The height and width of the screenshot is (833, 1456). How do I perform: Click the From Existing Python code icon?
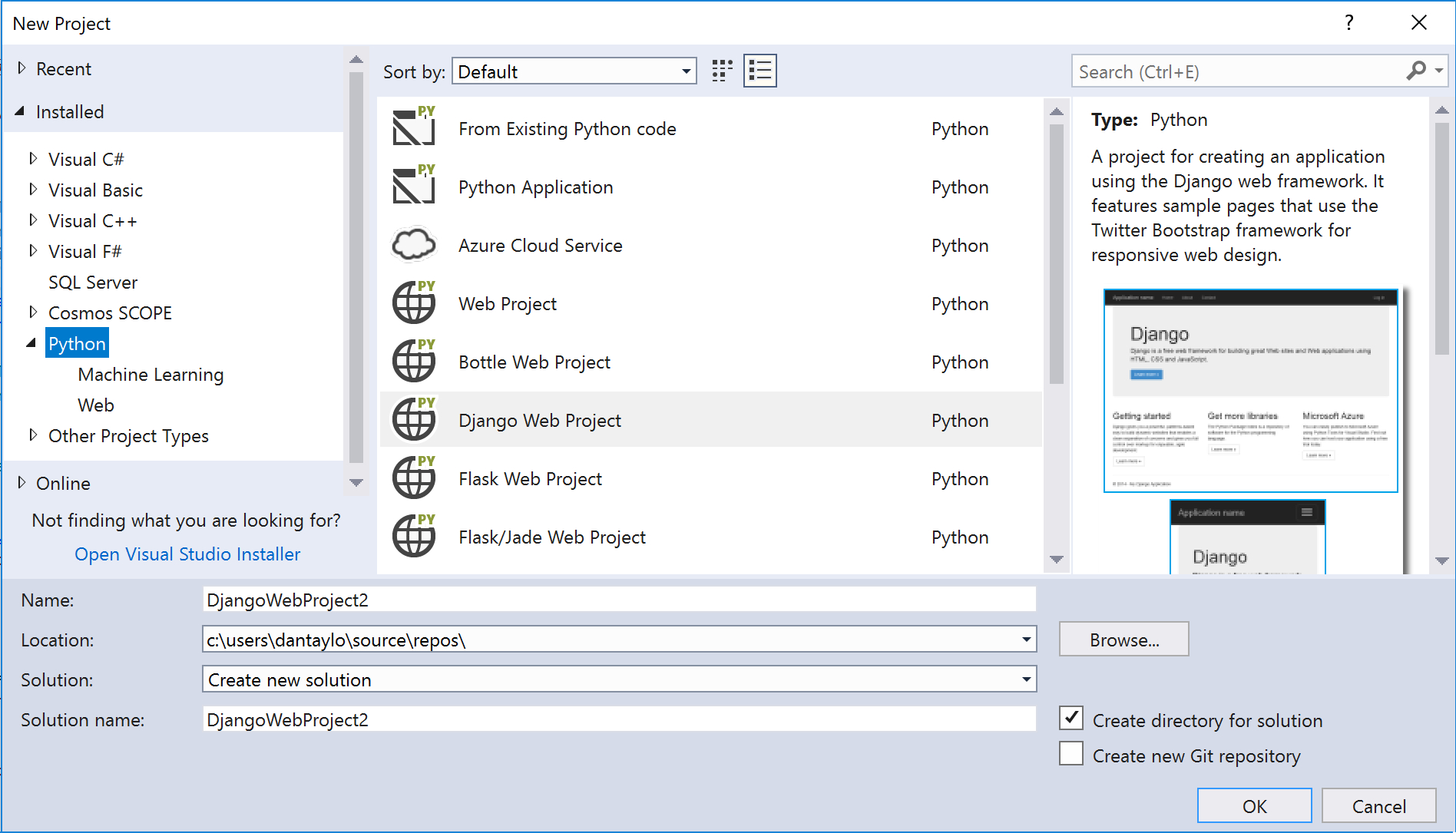point(413,127)
